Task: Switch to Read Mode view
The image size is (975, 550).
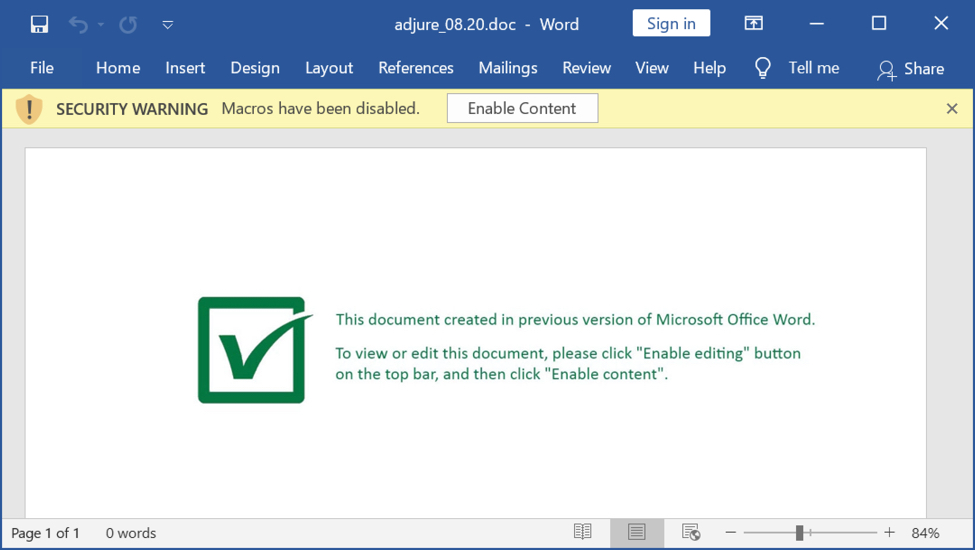Action: [x=583, y=532]
